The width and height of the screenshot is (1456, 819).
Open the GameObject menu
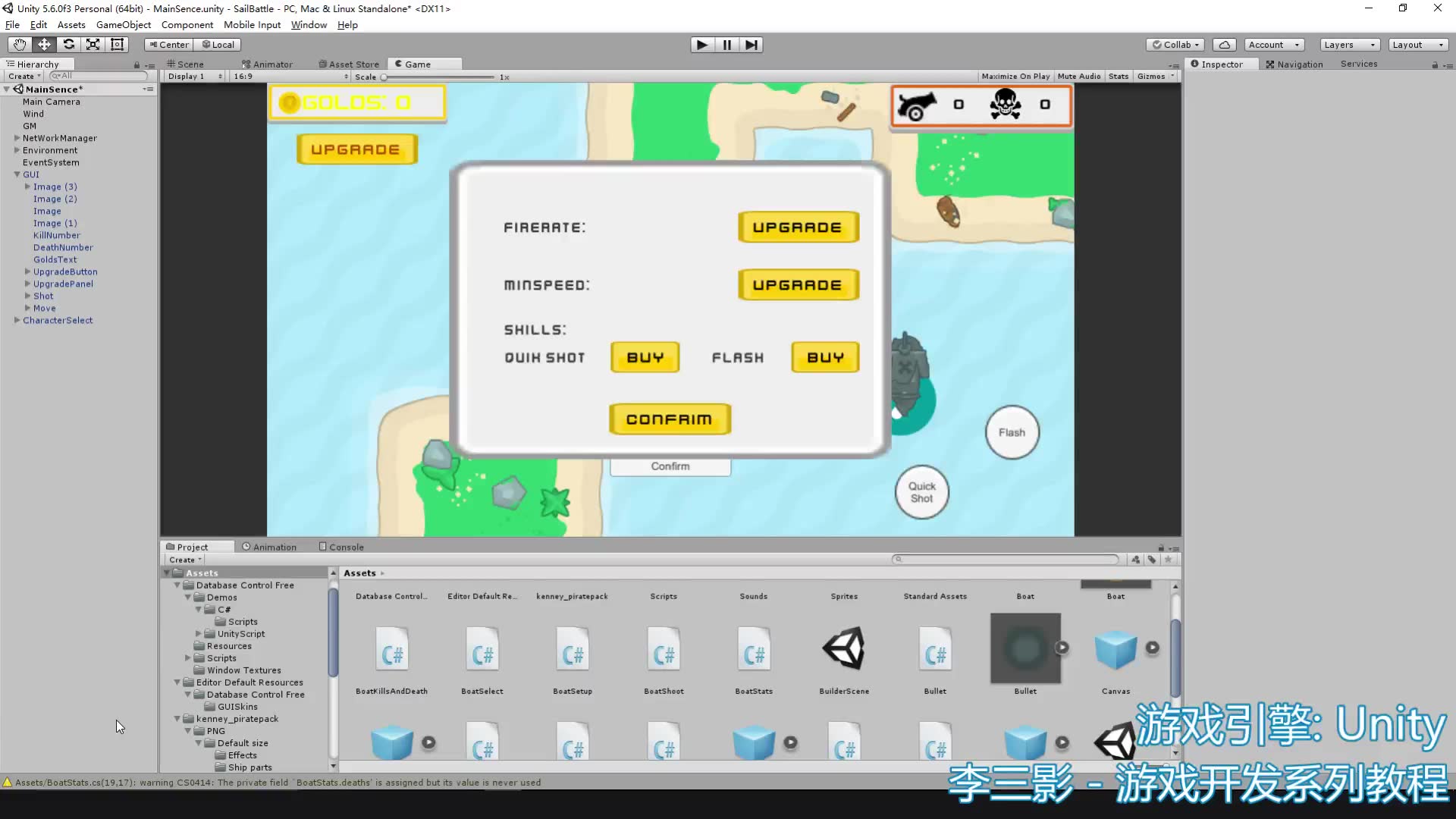(123, 25)
